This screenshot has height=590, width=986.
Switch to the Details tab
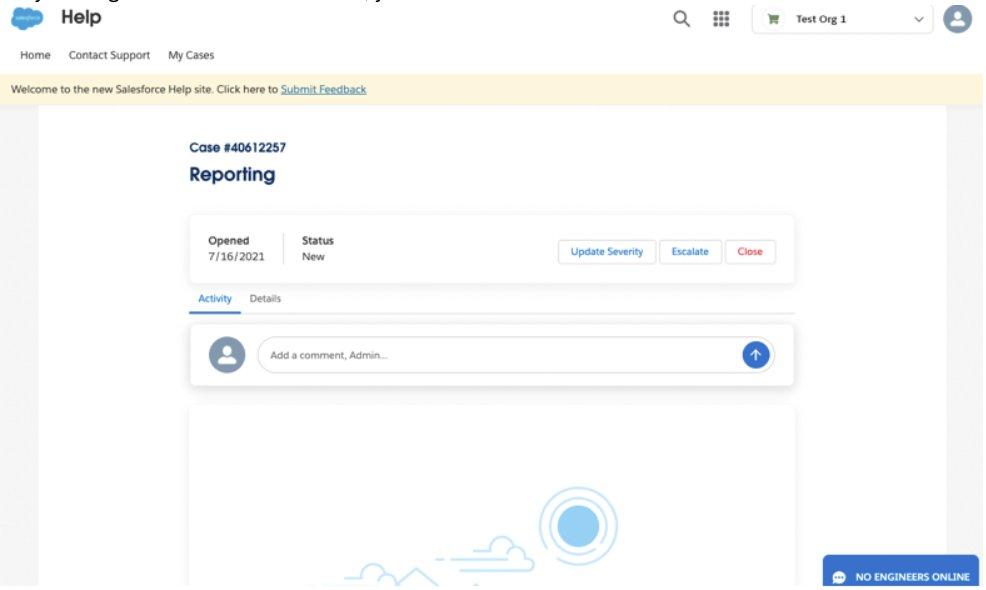coord(265,299)
